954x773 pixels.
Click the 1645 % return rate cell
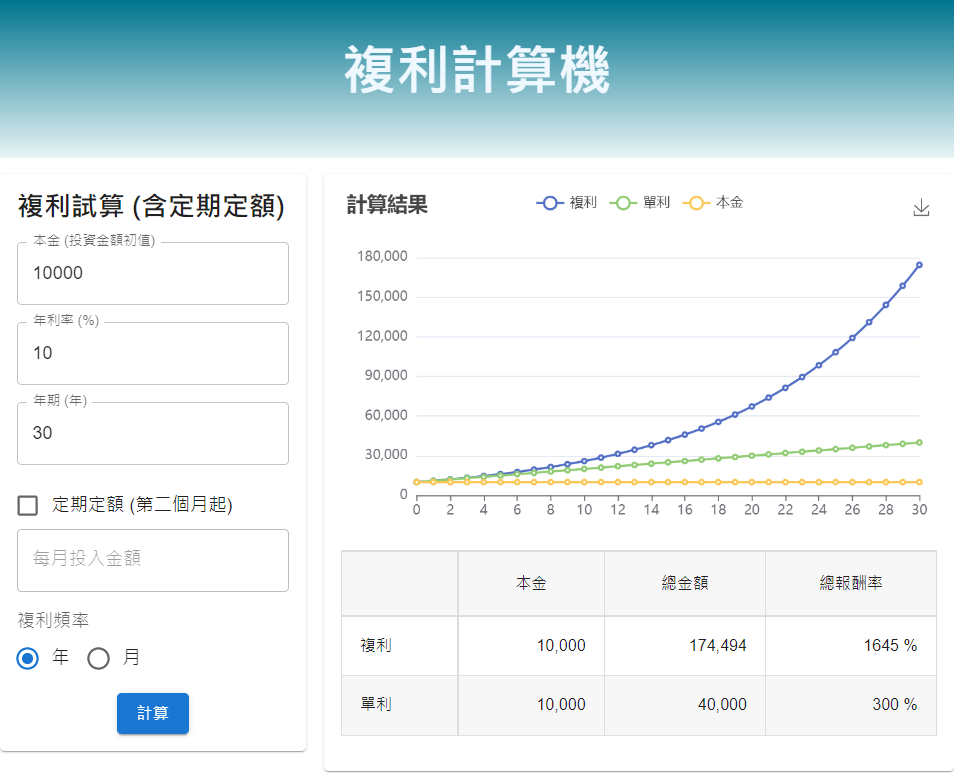click(851, 645)
